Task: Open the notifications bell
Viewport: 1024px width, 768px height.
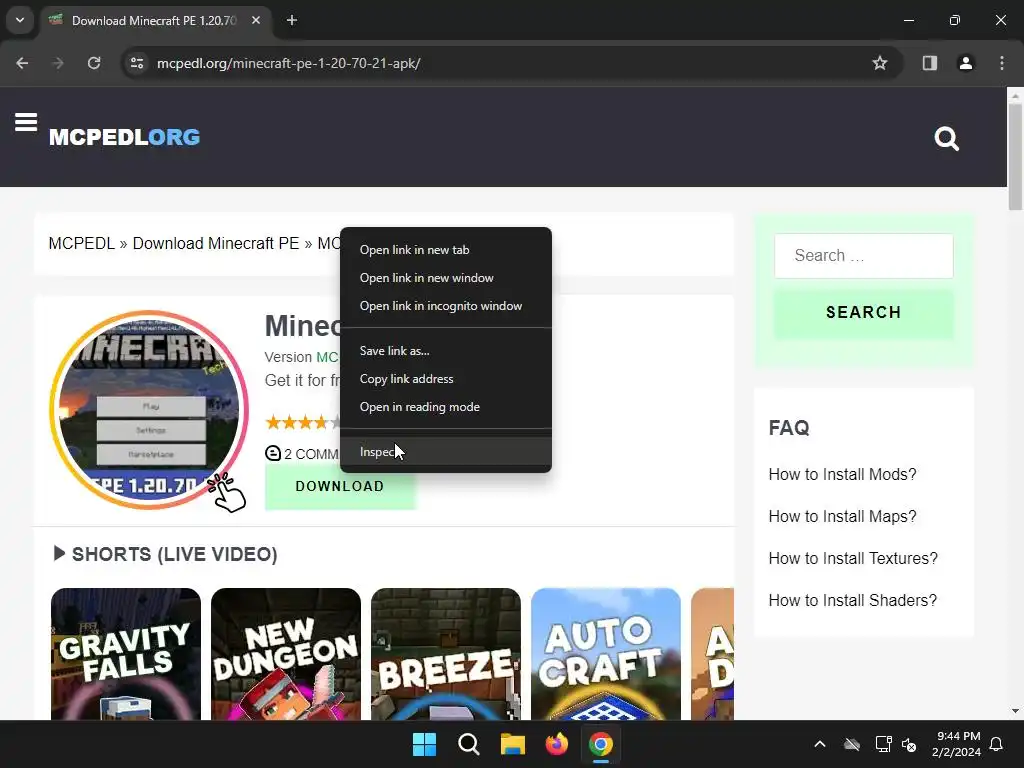Action: point(997,744)
